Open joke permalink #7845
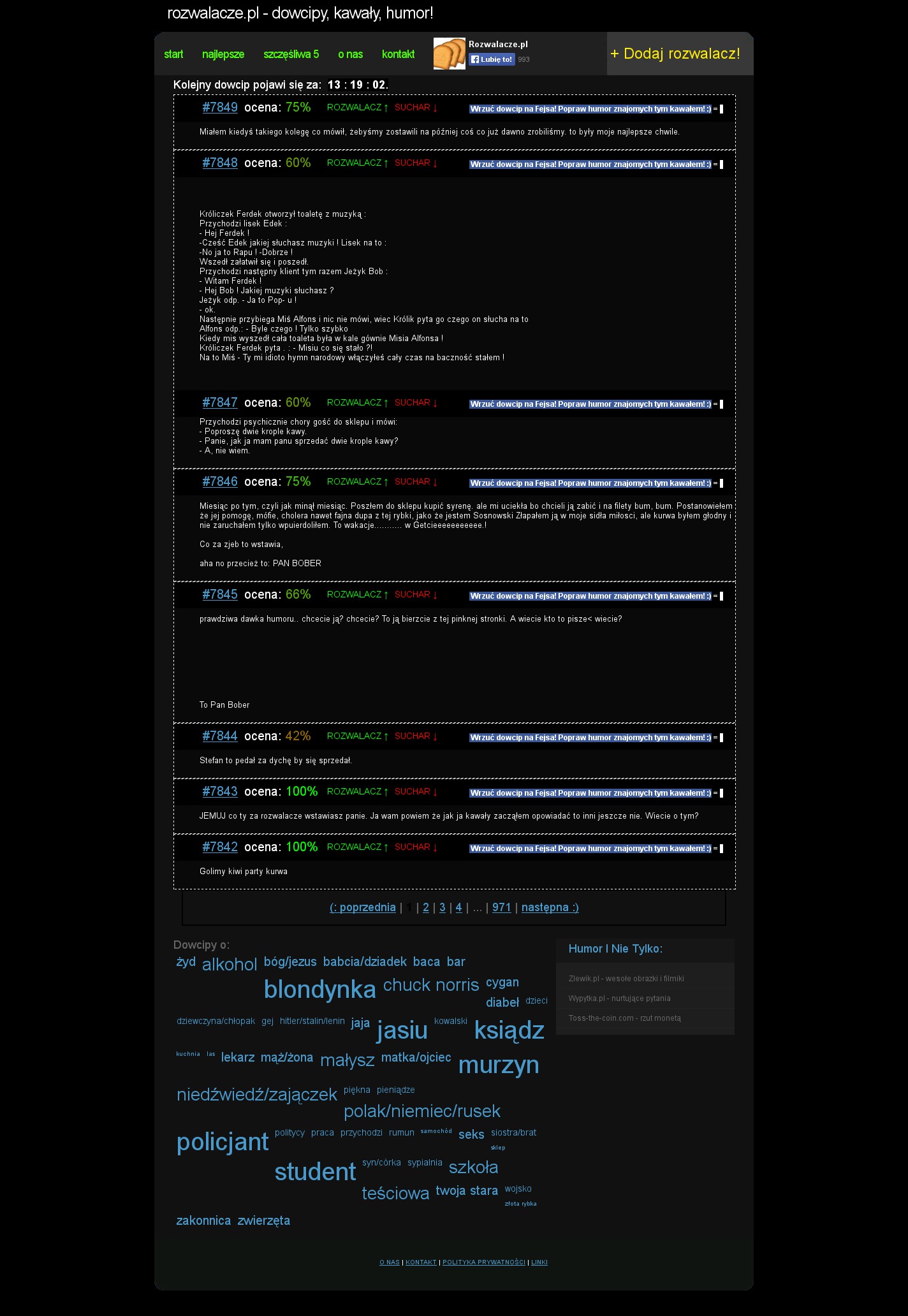The width and height of the screenshot is (908, 1316). coord(220,594)
